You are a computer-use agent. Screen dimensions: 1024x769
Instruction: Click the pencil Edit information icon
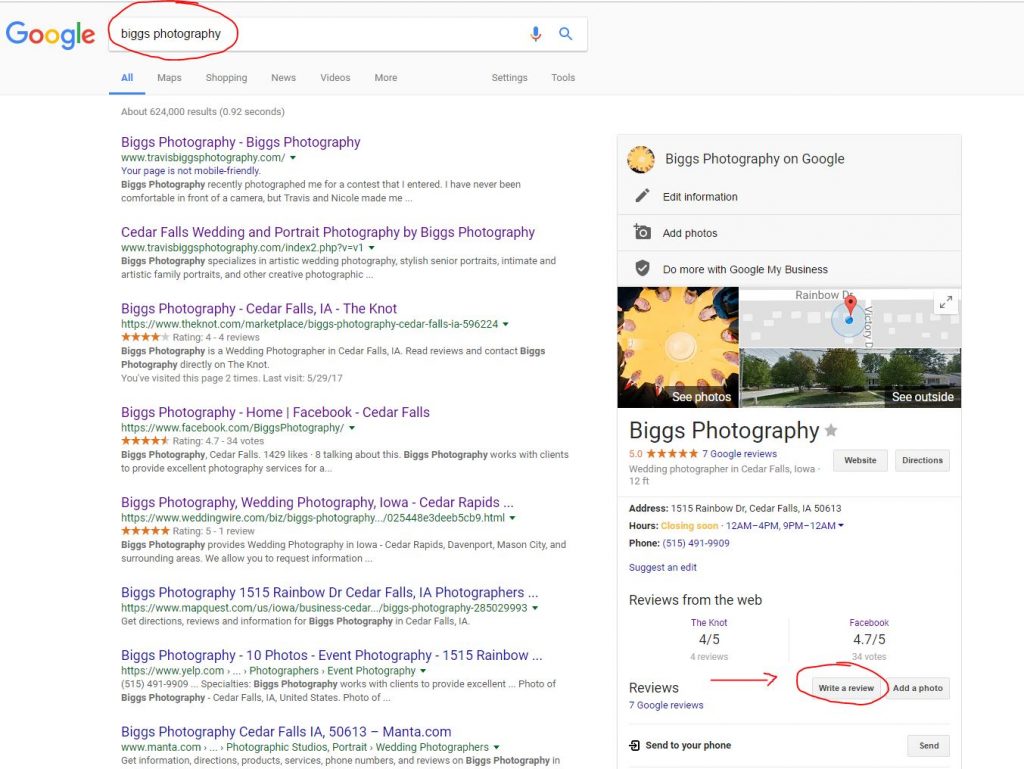(x=643, y=196)
